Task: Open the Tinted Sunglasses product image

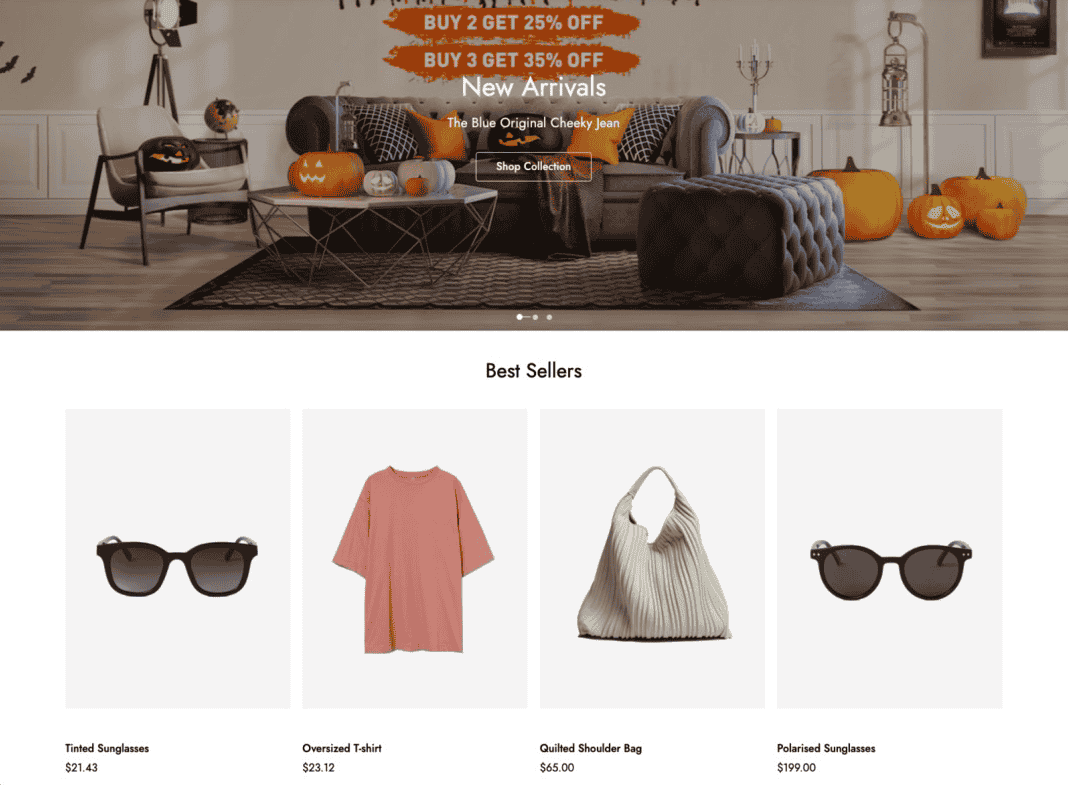Action: coord(178,558)
